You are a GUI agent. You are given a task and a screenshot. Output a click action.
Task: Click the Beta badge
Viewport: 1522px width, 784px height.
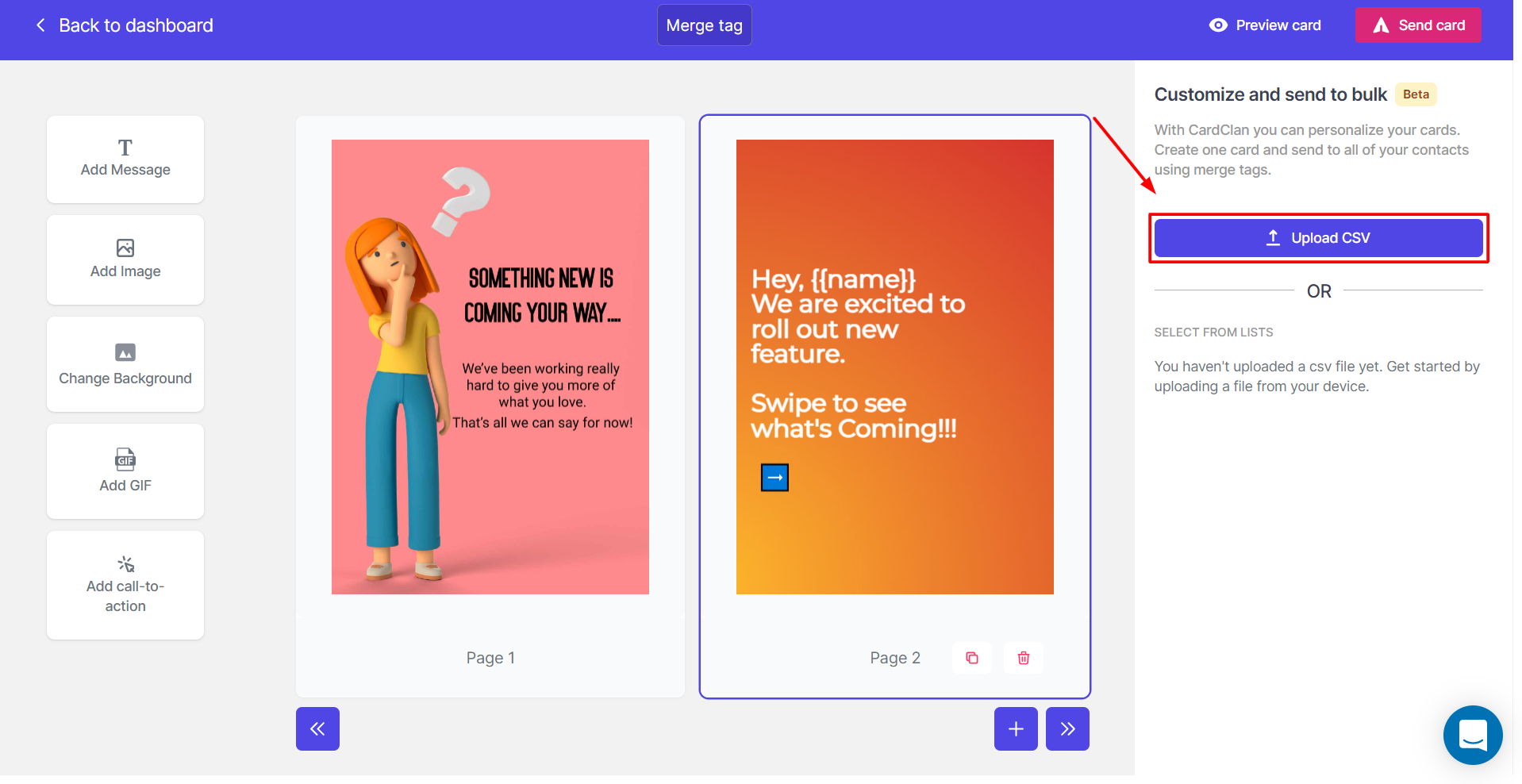click(x=1416, y=94)
